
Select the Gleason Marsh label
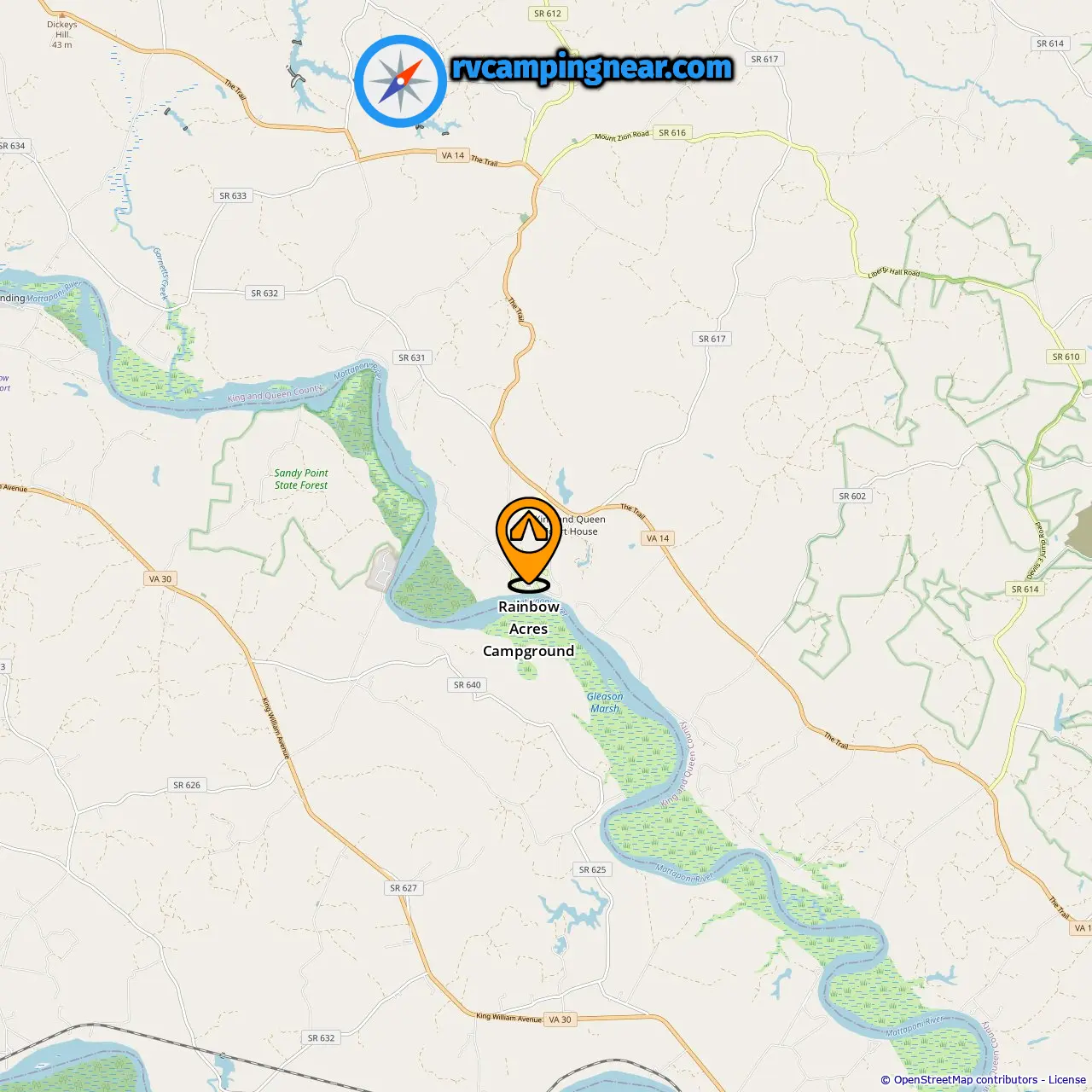[x=605, y=702]
